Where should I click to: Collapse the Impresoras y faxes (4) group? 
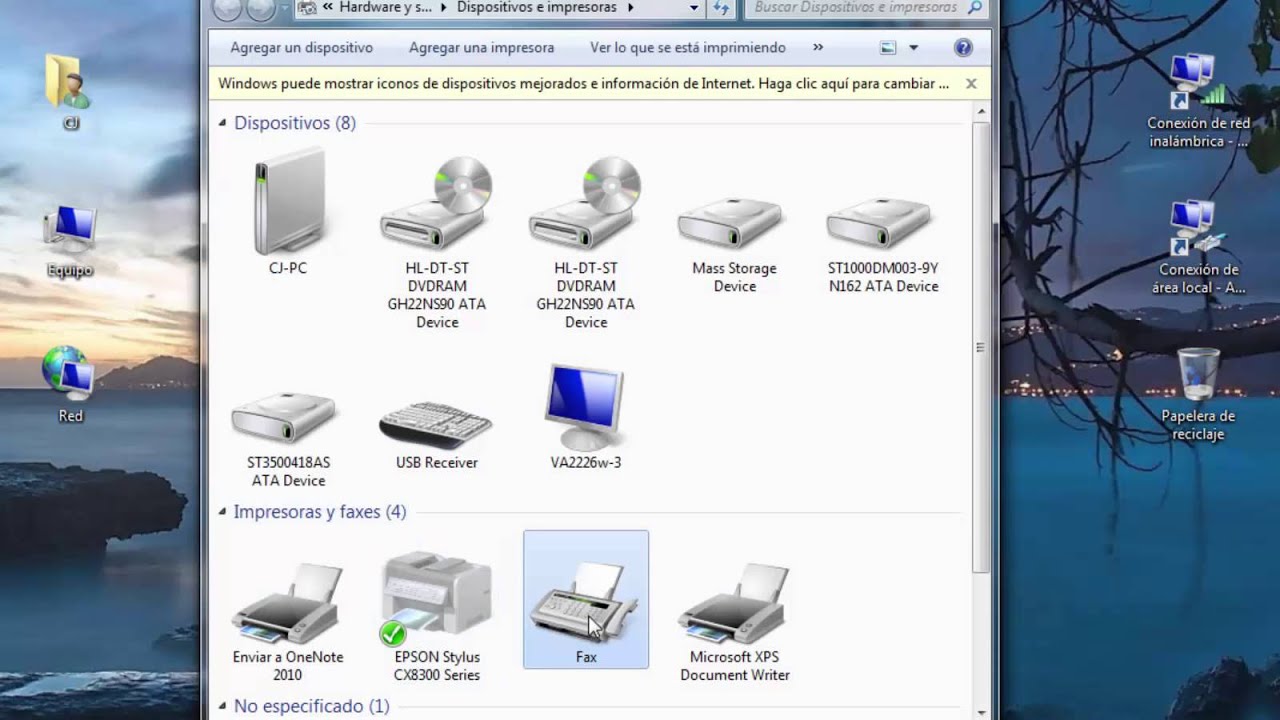(x=222, y=512)
